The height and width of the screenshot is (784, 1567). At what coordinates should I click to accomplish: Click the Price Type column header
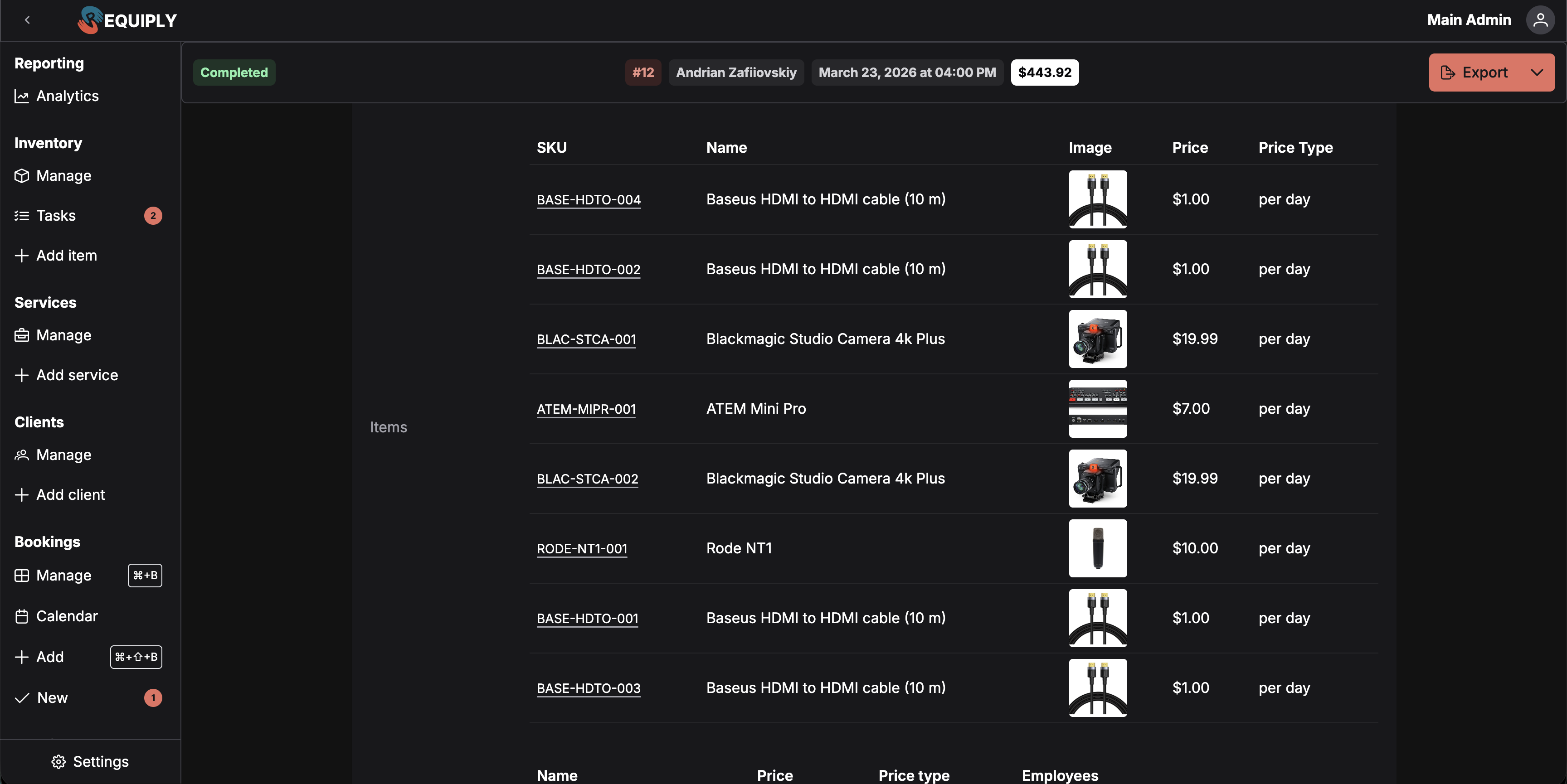pos(1295,148)
